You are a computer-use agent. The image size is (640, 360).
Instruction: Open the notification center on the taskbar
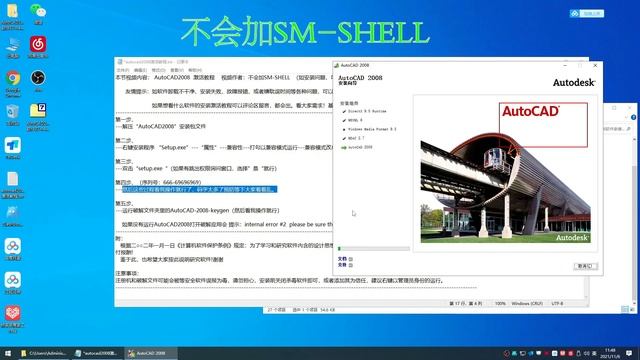tap(629, 353)
